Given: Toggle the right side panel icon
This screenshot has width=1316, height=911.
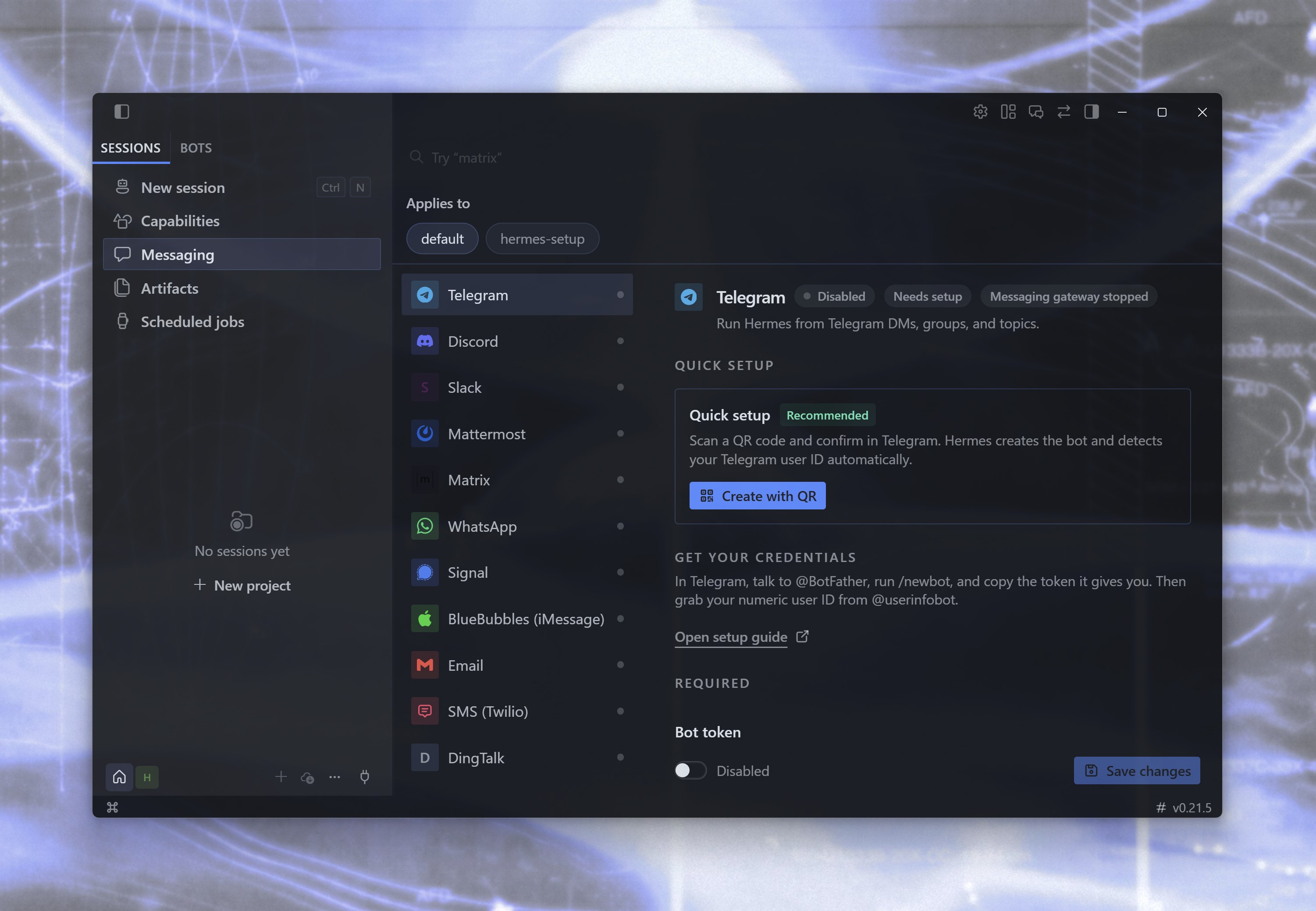Looking at the screenshot, I should [1092, 112].
